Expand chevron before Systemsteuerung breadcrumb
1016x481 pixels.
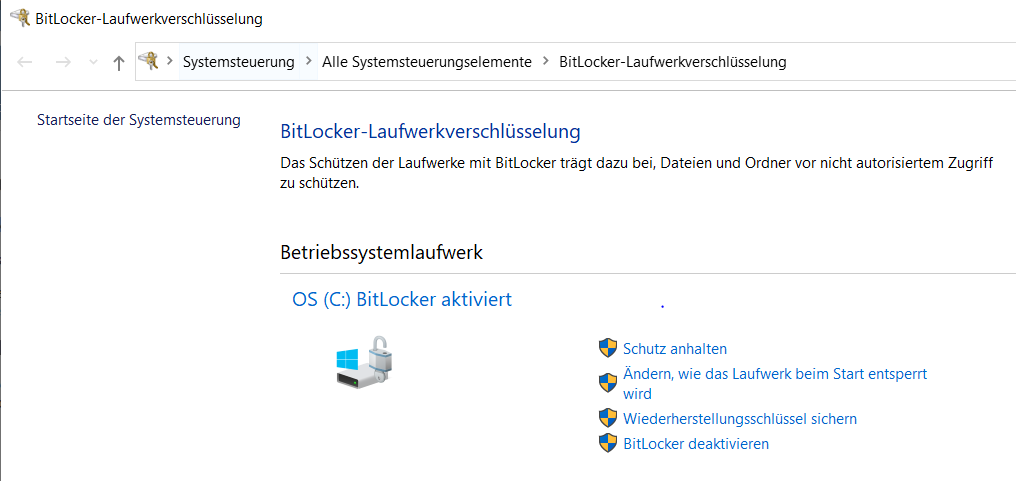(x=170, y=62)
